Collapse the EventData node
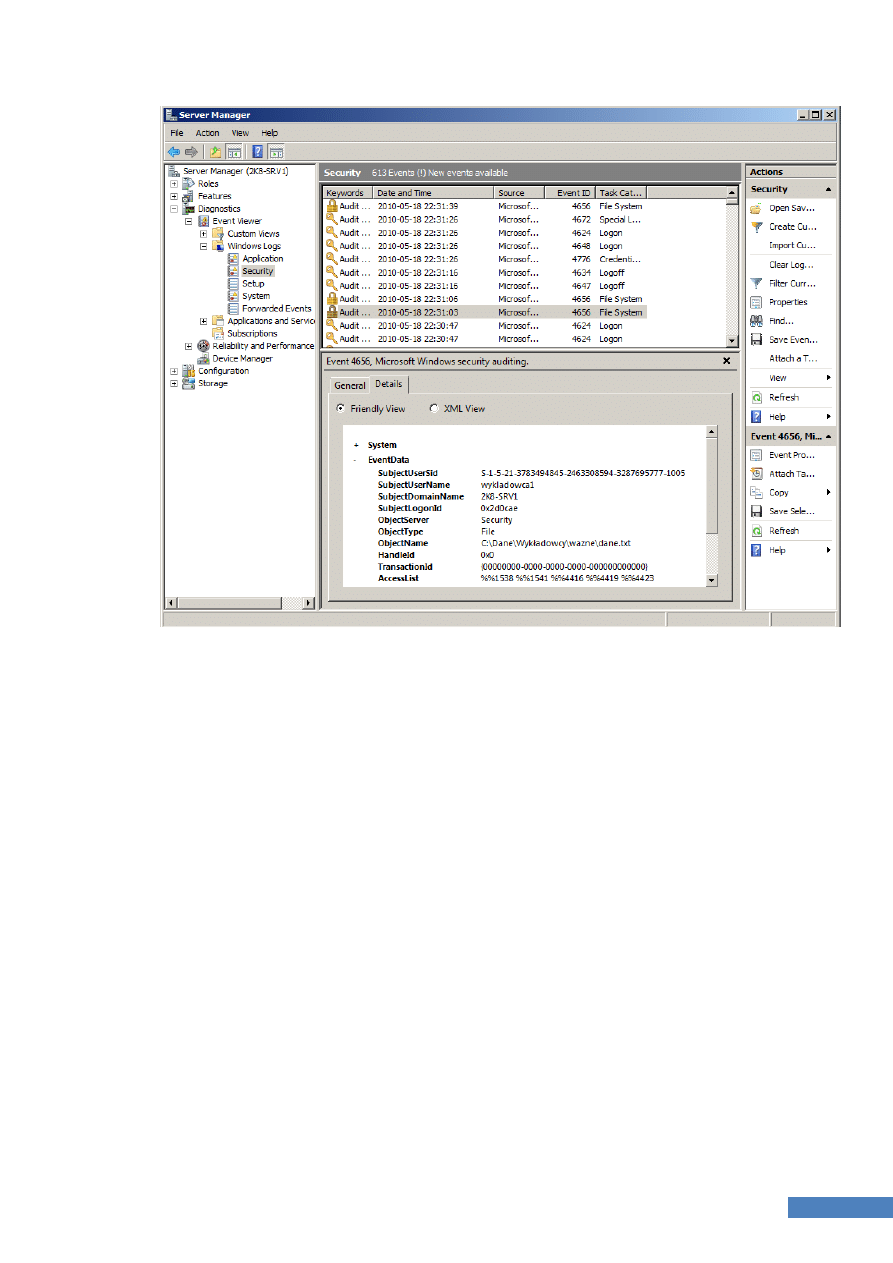Image resolution: width=893 pixels, height=1263 pixels. (x=356, y=460)
